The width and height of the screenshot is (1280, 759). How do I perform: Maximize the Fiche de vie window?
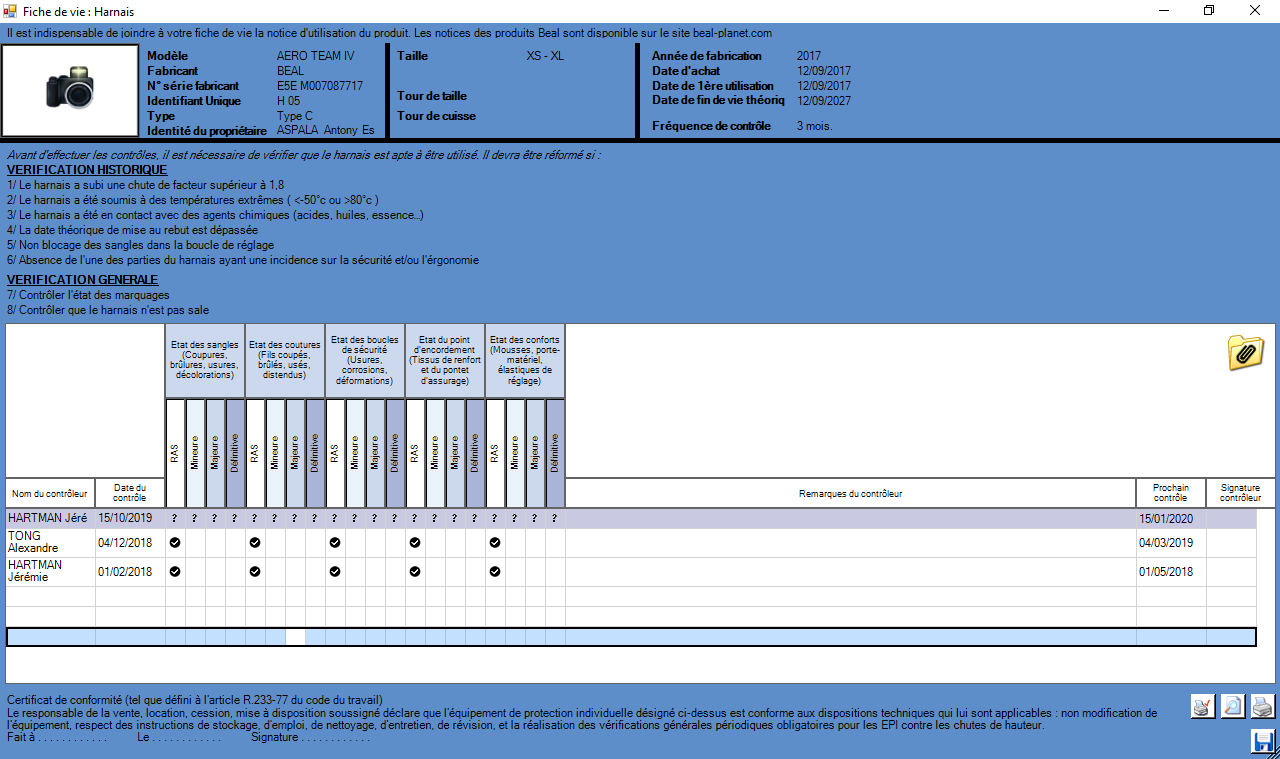pyautogui.click(x=1208, y=11)
